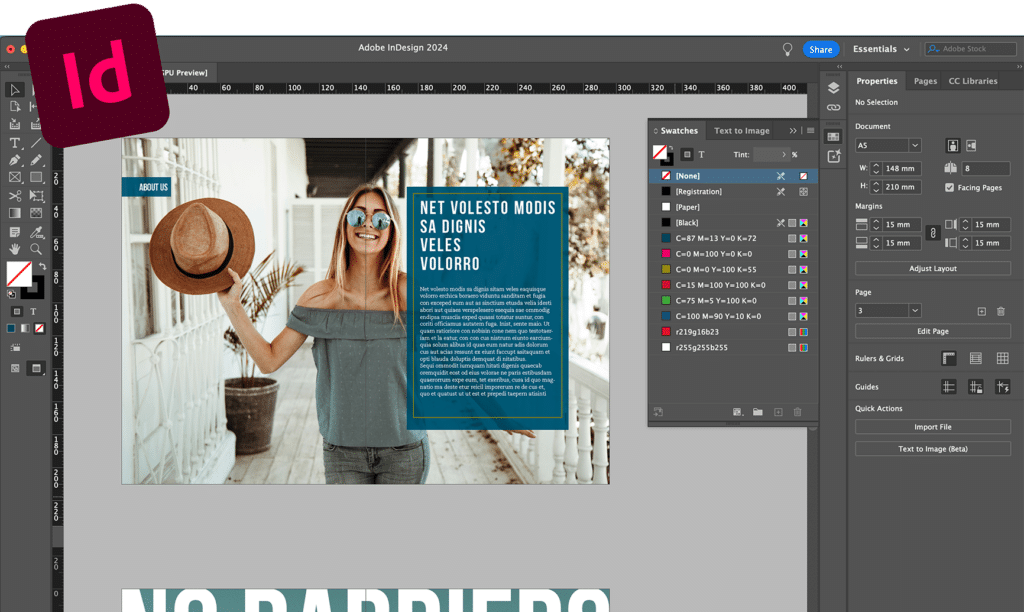Toggle Show Rulers button

[x=949, y=358]
